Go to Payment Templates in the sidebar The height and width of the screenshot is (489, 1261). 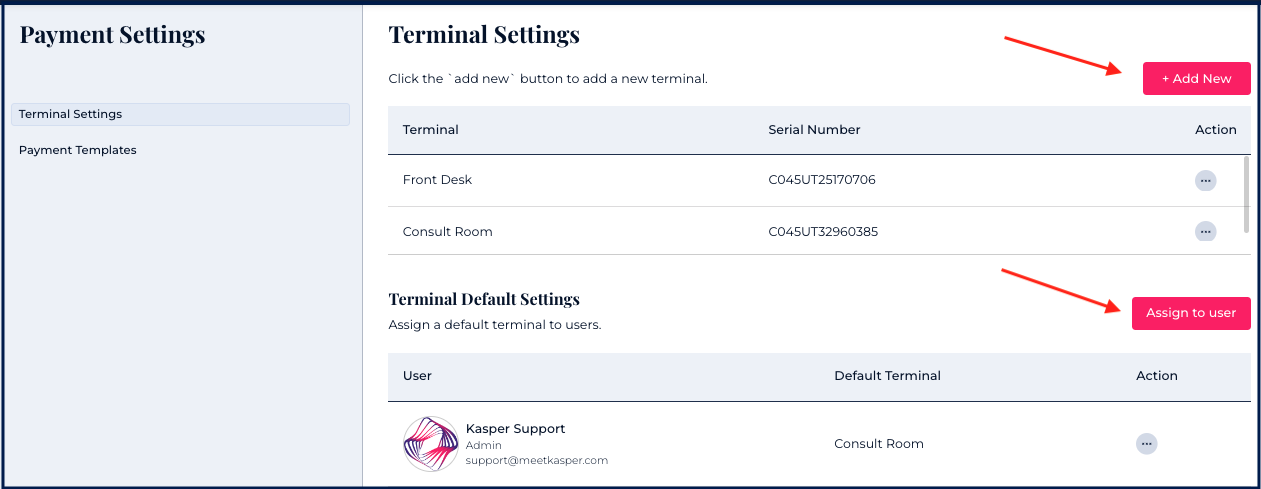[78, 150]
